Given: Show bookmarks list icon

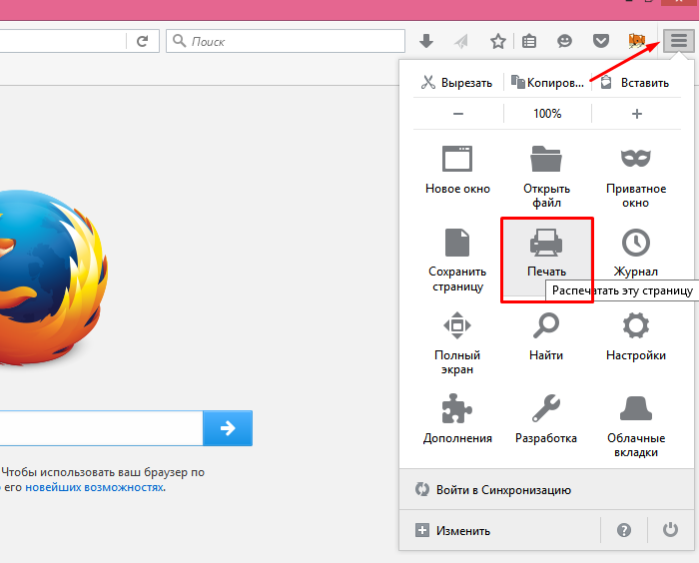Looking at the screenshot, I should coord(529,41).
